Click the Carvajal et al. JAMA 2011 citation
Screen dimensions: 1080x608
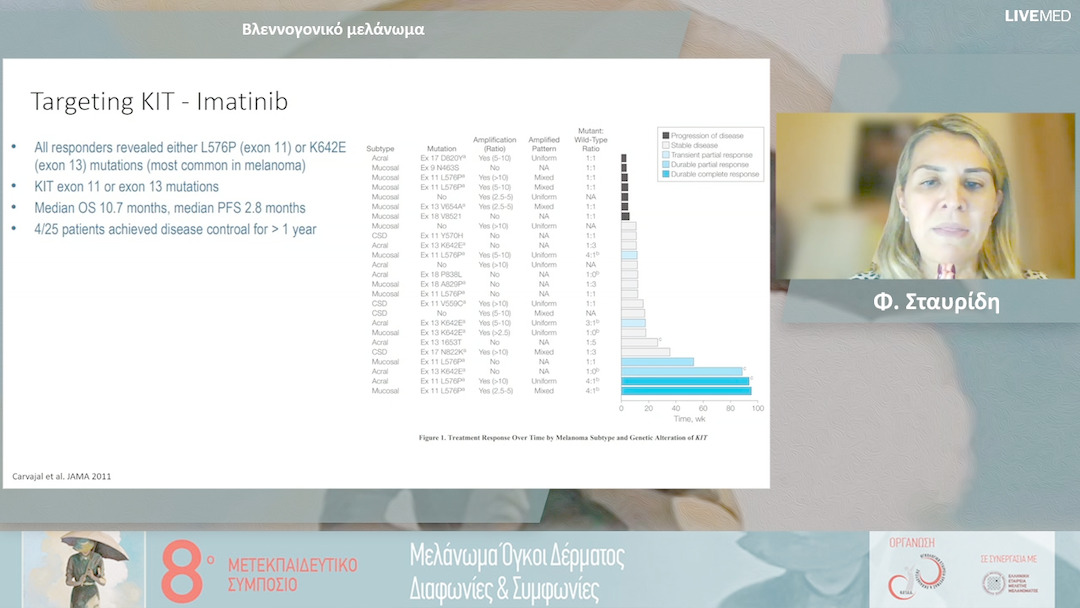[x=61, y=476]
